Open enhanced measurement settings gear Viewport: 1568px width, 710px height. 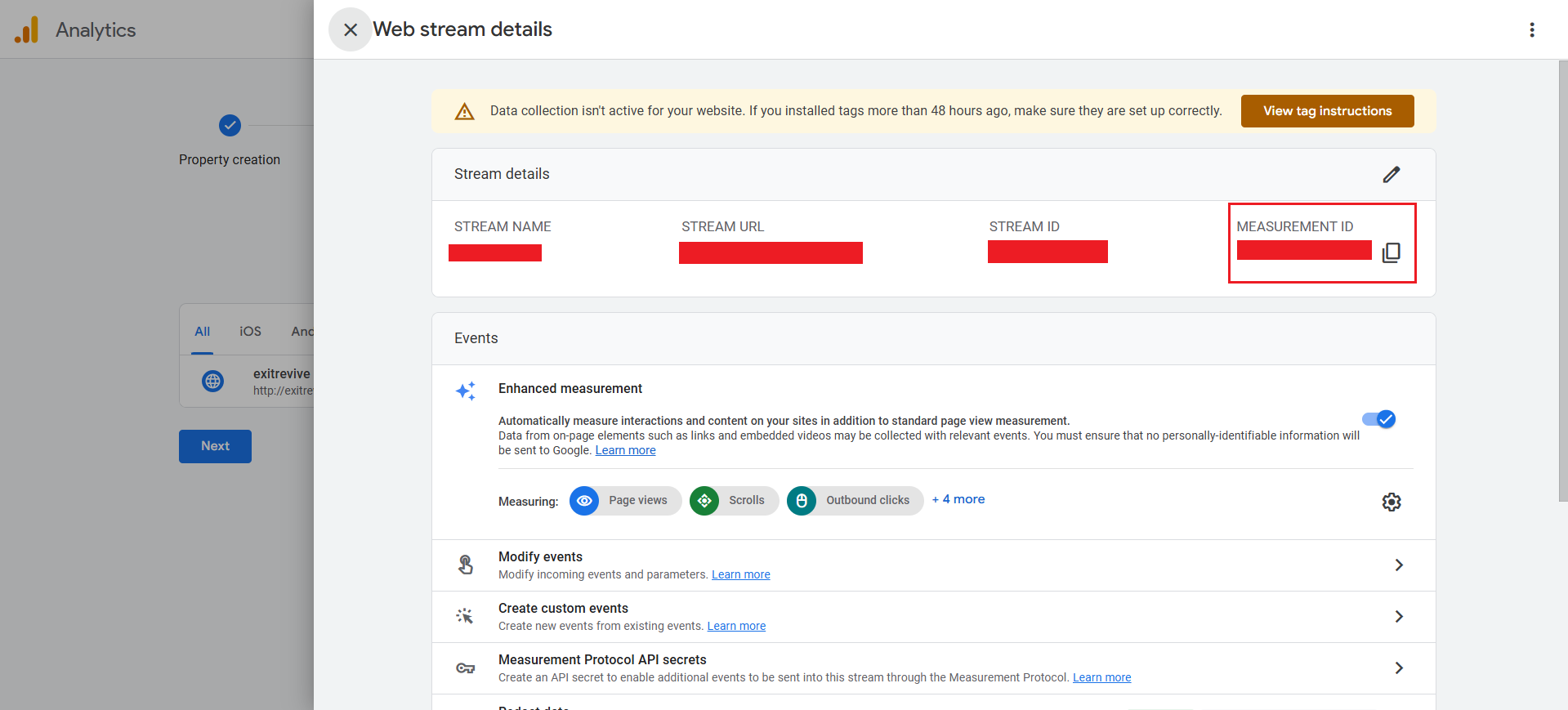pos(1391,502)
